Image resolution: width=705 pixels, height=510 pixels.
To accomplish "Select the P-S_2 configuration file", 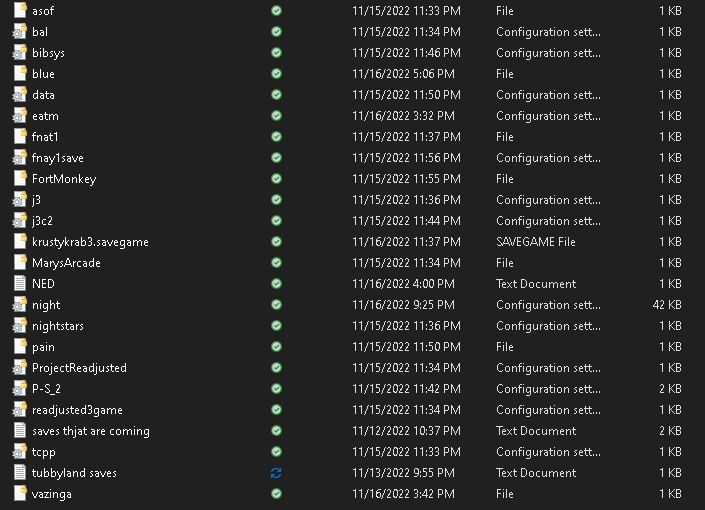I will tap(46, 388).
